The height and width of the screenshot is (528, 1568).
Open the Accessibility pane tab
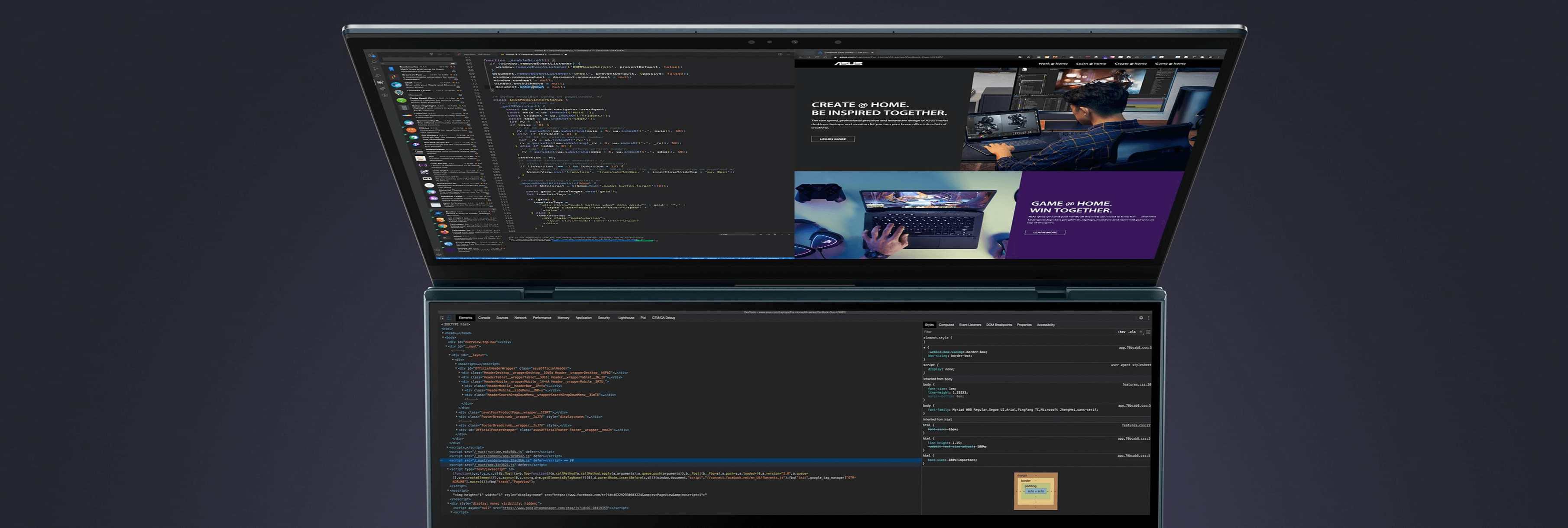pyautogui.click(x=1046, y=325)
